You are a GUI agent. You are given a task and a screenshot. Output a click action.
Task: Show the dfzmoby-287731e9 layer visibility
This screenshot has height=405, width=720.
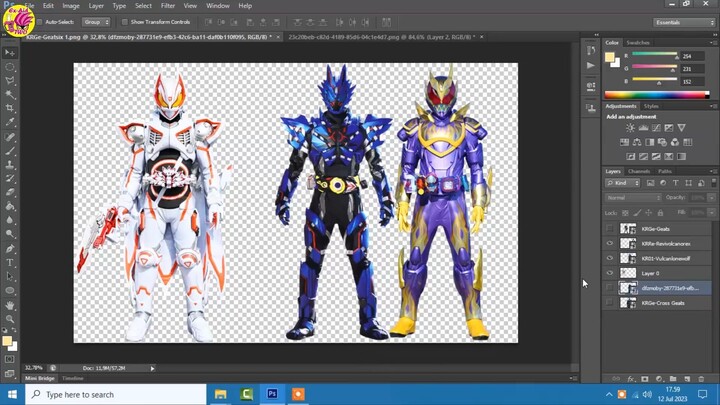(x=609, y=288)
